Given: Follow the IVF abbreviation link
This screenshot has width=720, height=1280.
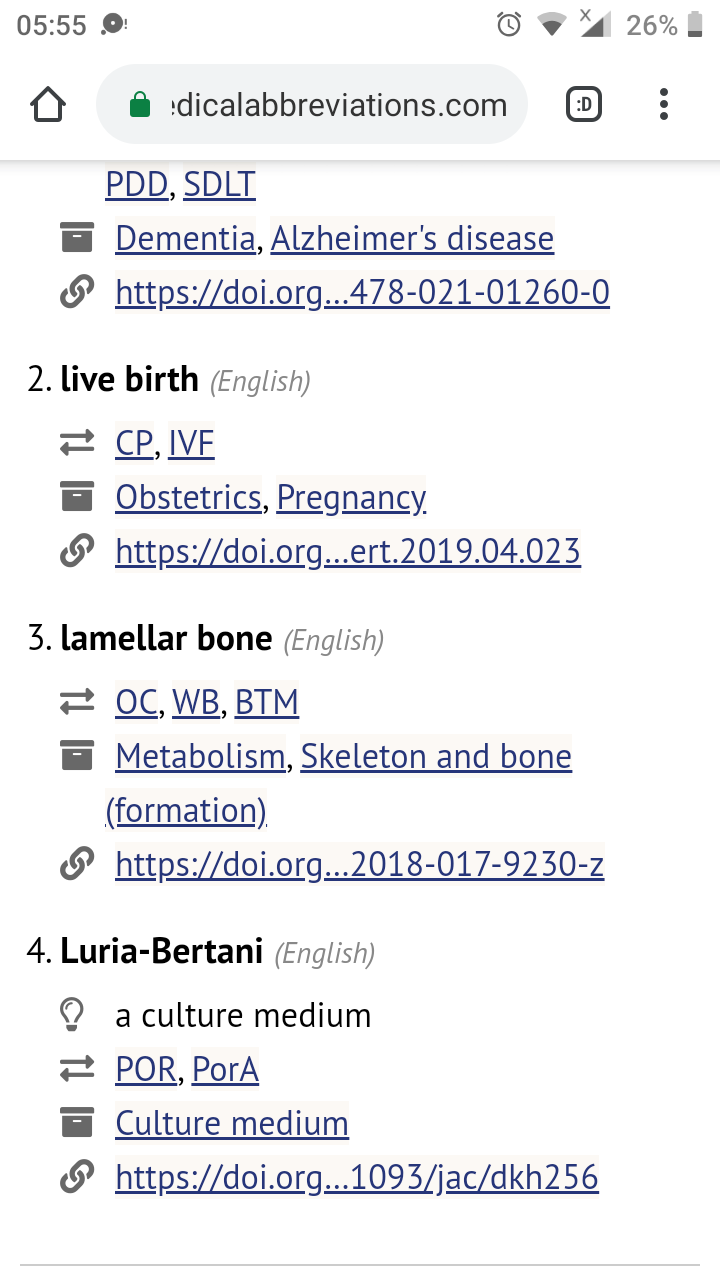Looking at the screenshot, I should (x=191, y=443).
